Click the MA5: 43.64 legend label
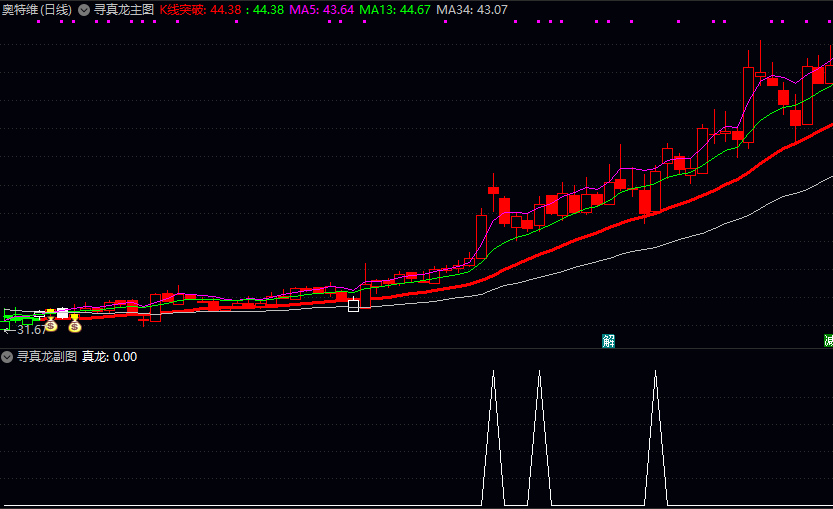 click(x=321, y=10)
